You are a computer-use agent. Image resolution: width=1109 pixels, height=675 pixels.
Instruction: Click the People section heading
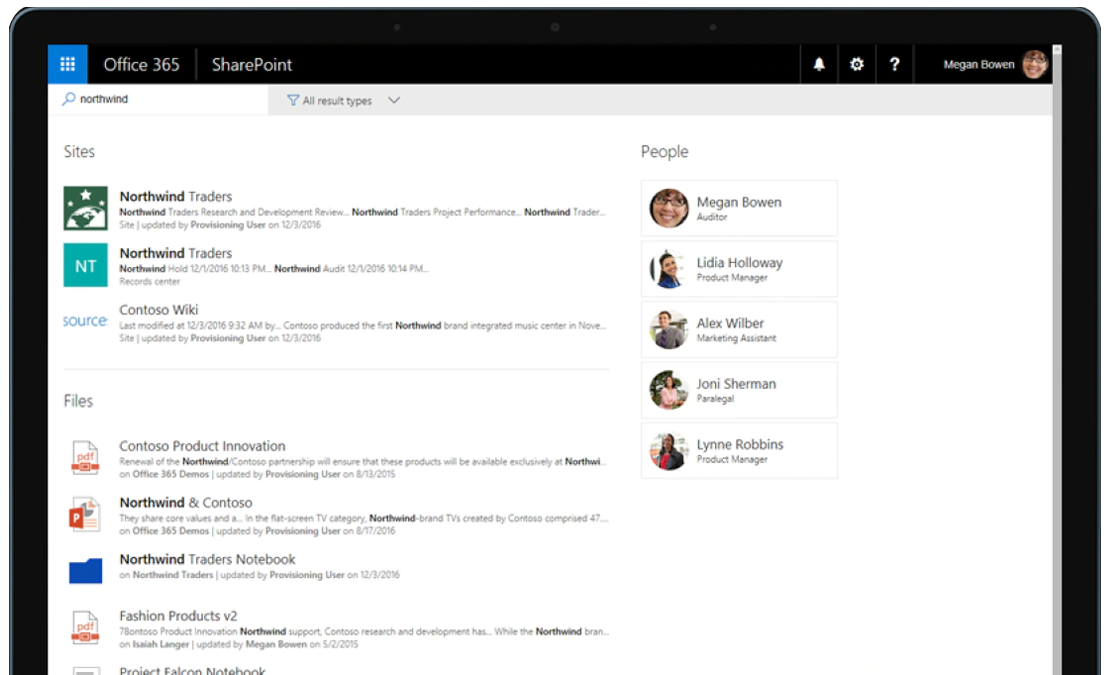[x=665, y=151]
